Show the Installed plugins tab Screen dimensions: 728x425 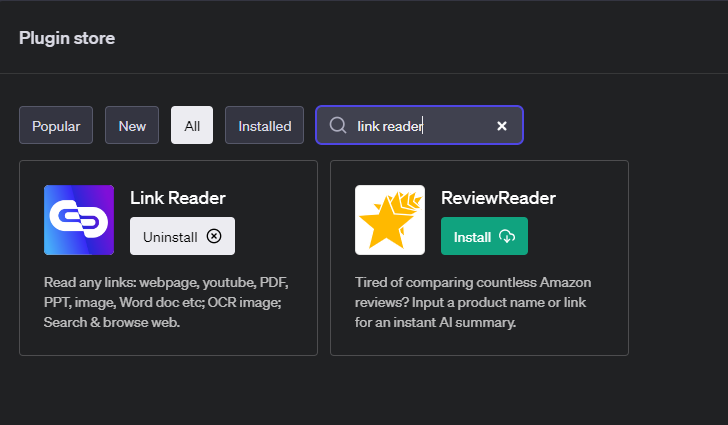click(x=265, y=125)
